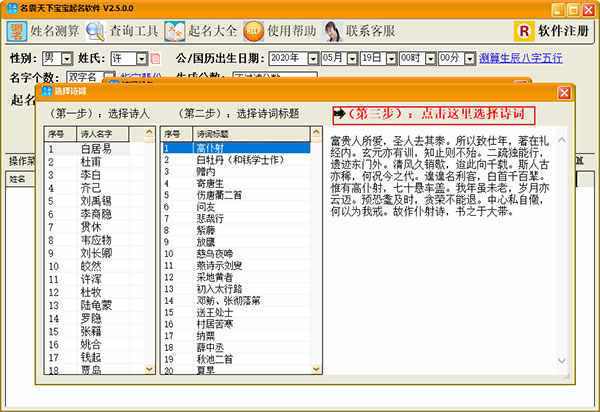Expand the 性别 gender dropdown
Viewport: 600px width, 412px height.
pos(67,59)
